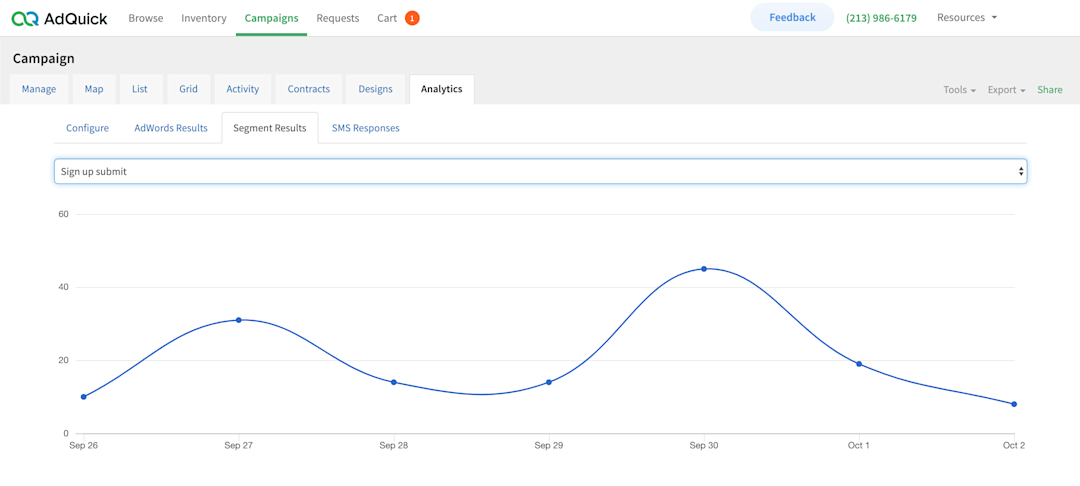
Task: Expand the Export dropdown
Action: coord(1006,90)
